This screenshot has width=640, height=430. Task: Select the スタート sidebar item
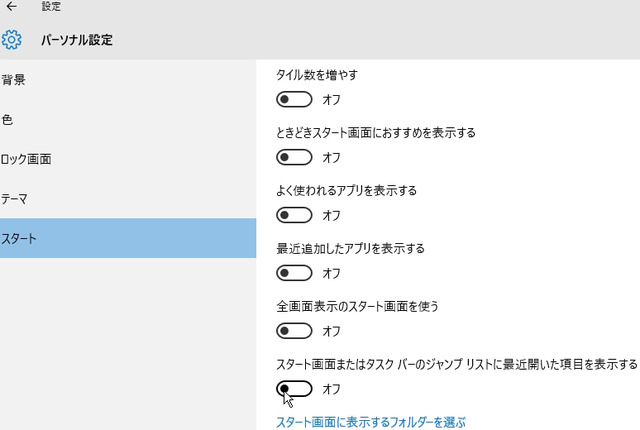[128, 238]
